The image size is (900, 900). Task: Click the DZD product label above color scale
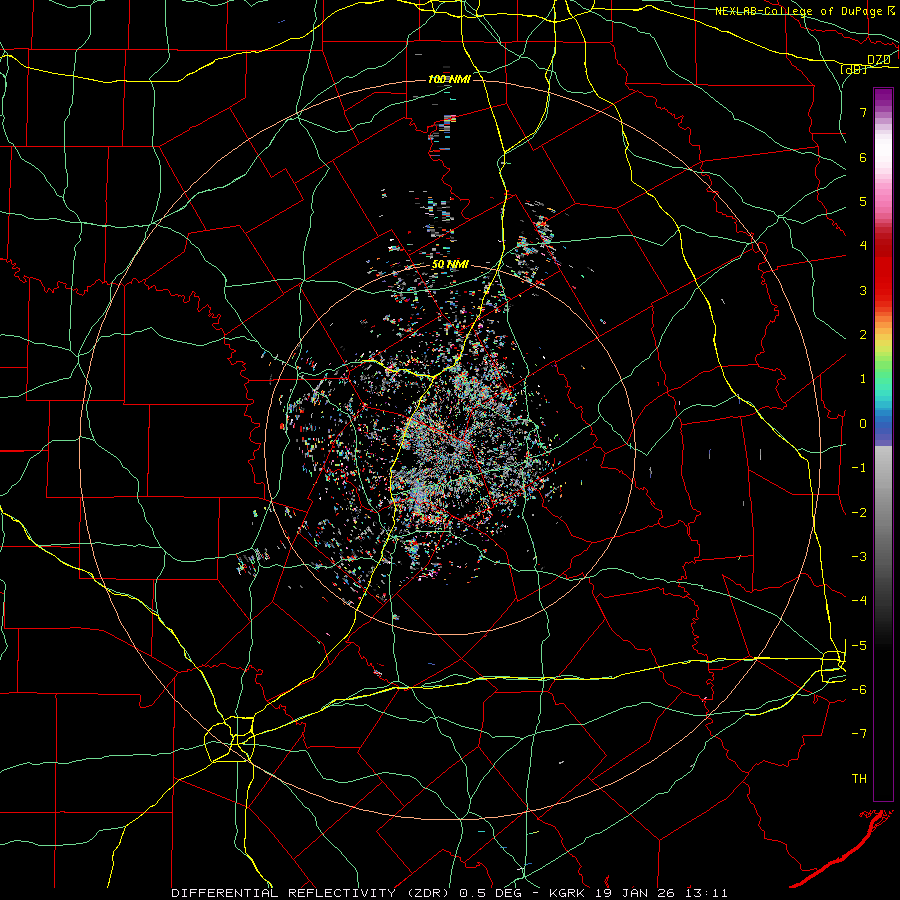coord(879,60)
